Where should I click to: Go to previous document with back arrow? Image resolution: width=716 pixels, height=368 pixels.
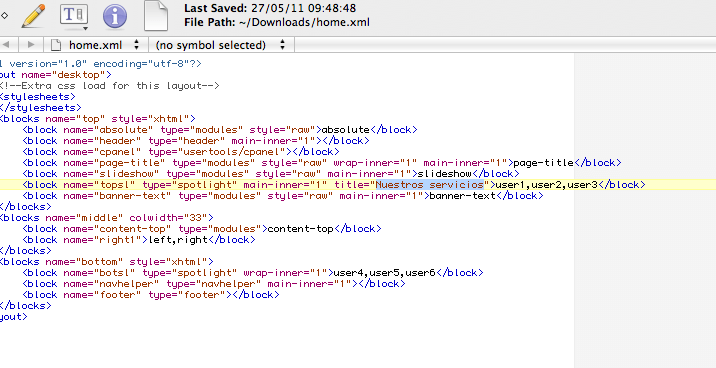tap(7, 45)
